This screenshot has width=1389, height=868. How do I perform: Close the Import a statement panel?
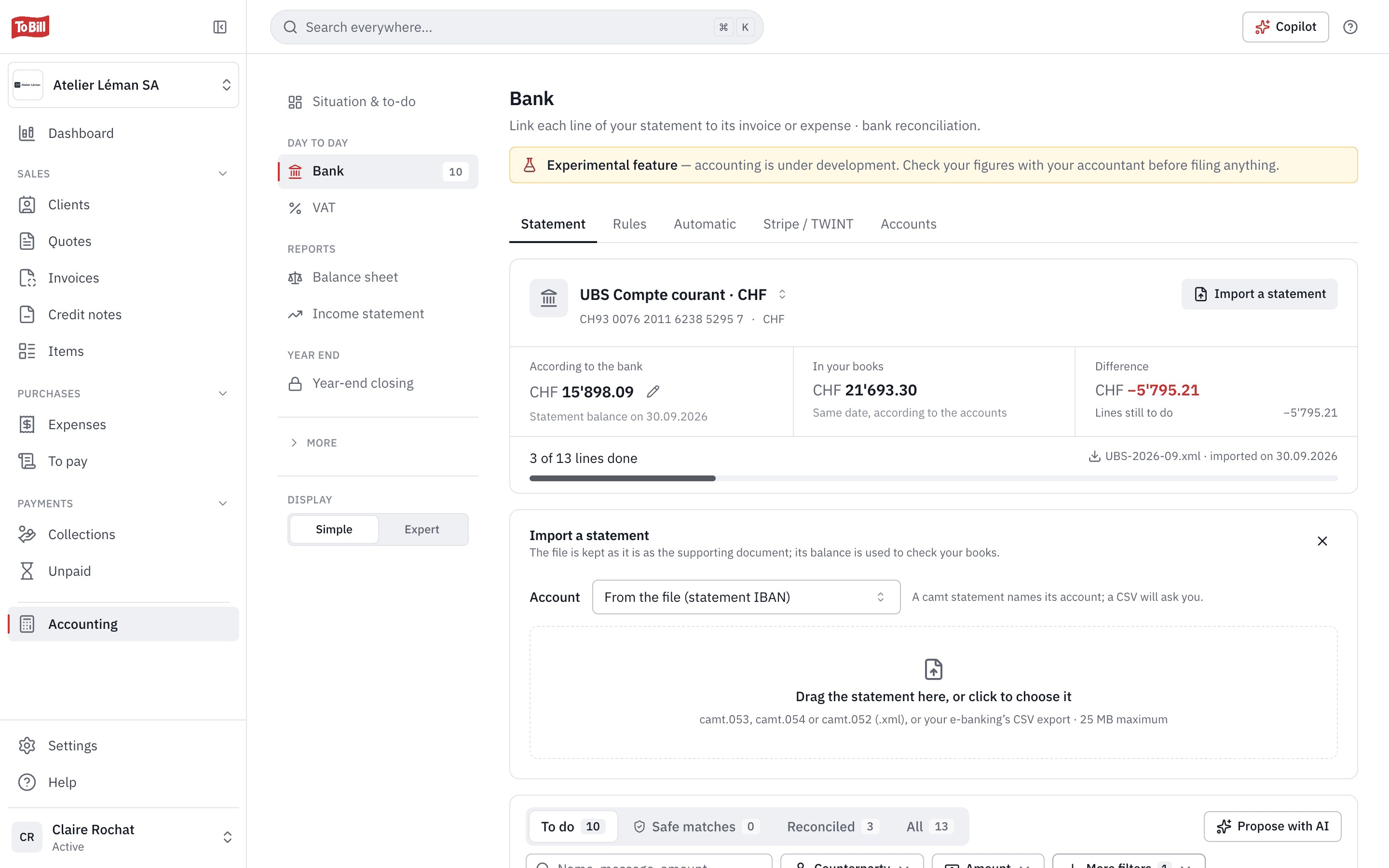(1322, 542)
